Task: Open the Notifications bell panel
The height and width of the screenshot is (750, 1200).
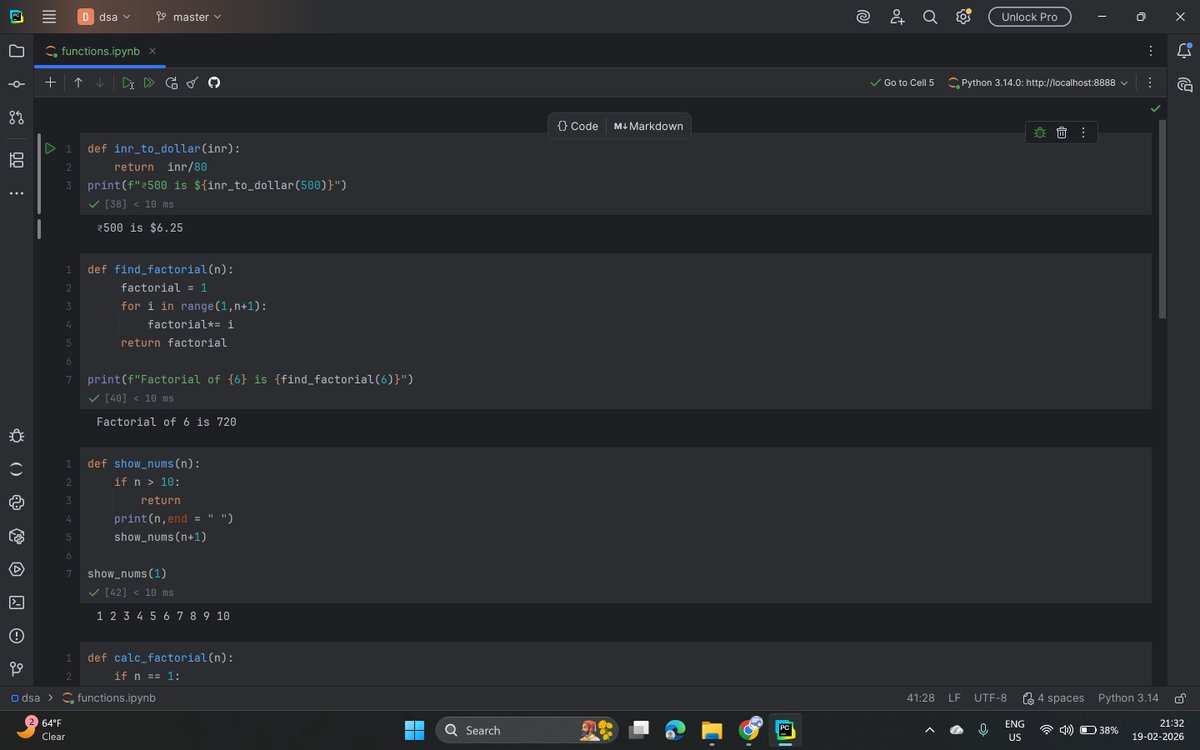Action: (x=1184, y=50)
